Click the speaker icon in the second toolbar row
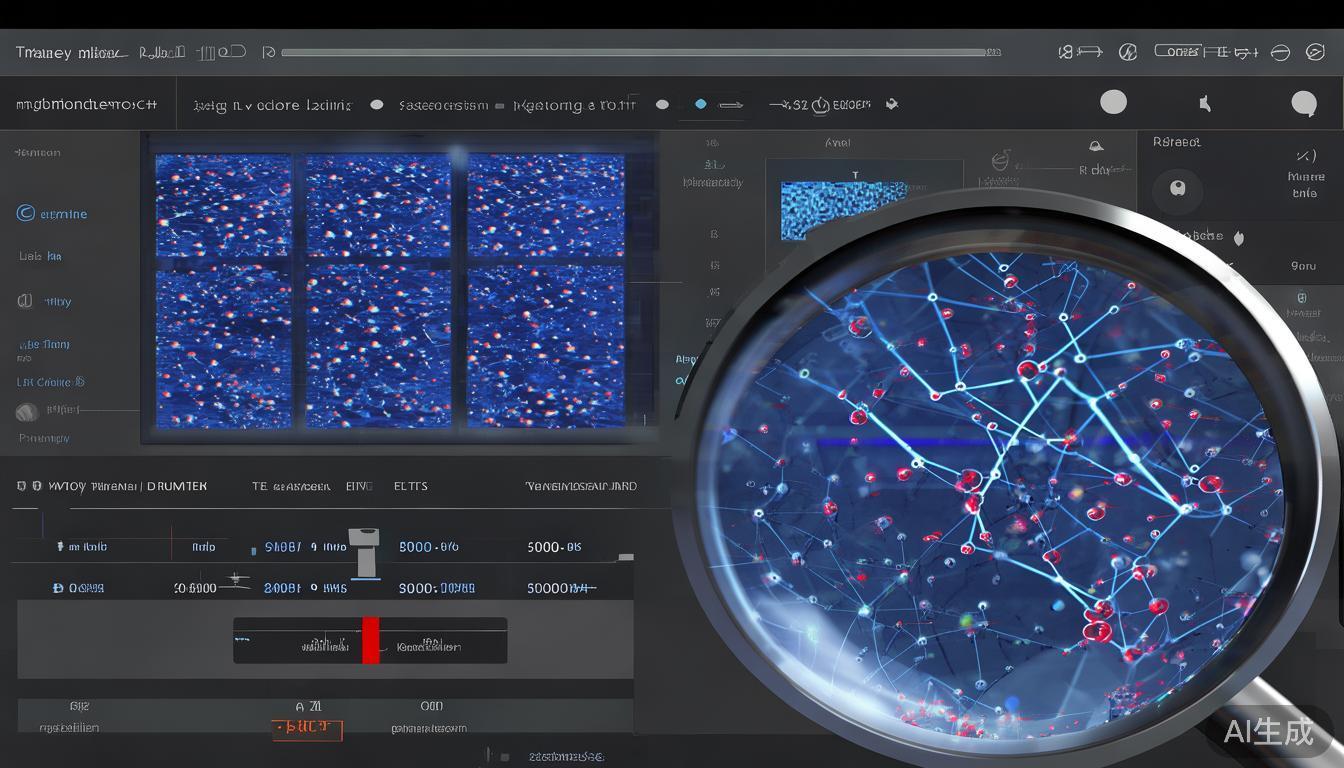This screenshot has height=768, width=1344. coord(1206,103)
